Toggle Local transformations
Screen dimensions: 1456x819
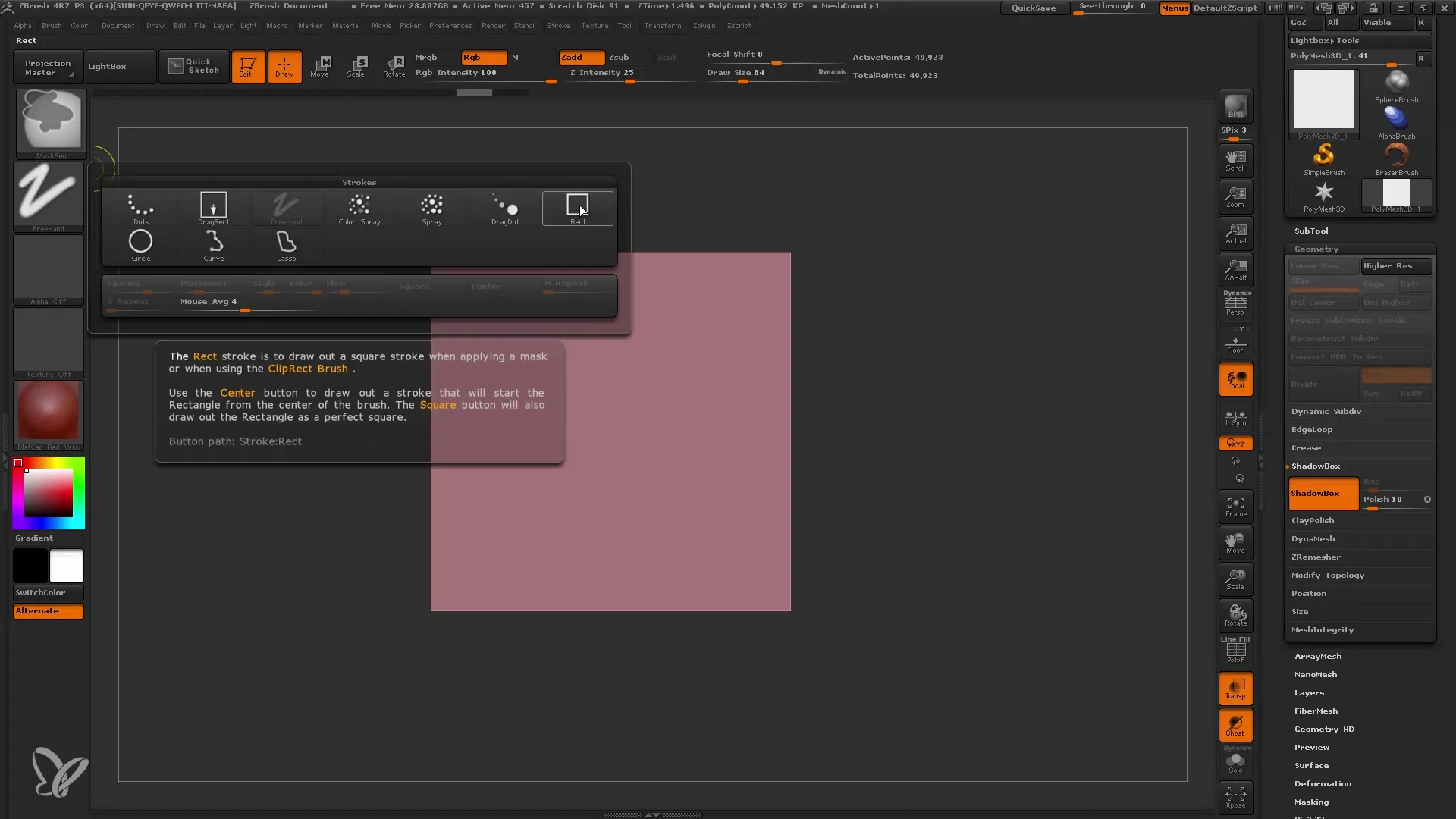(x=1235, y=379)
